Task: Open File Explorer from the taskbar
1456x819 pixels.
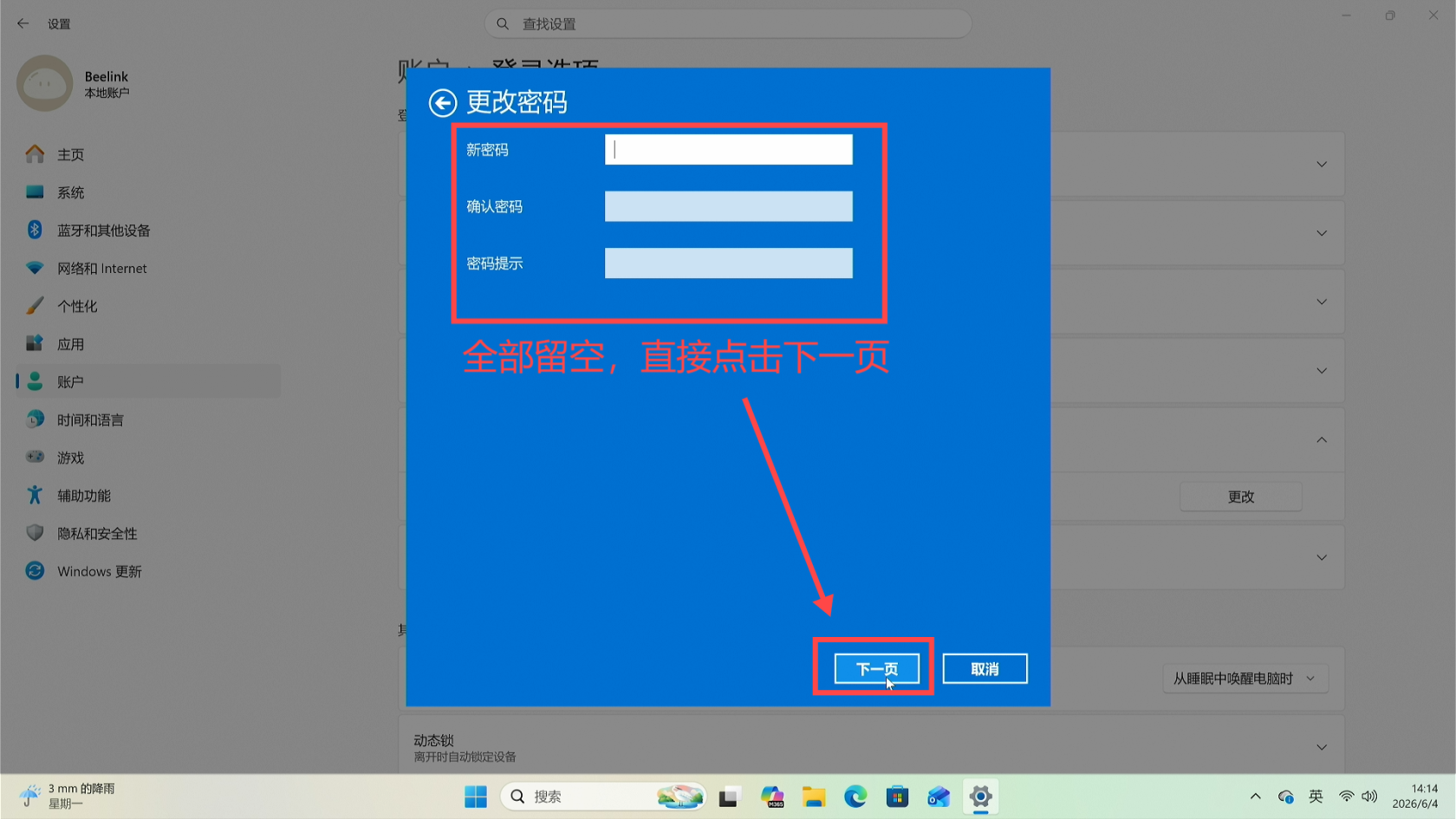Action: pyautogui.click(x=814, y=796)
